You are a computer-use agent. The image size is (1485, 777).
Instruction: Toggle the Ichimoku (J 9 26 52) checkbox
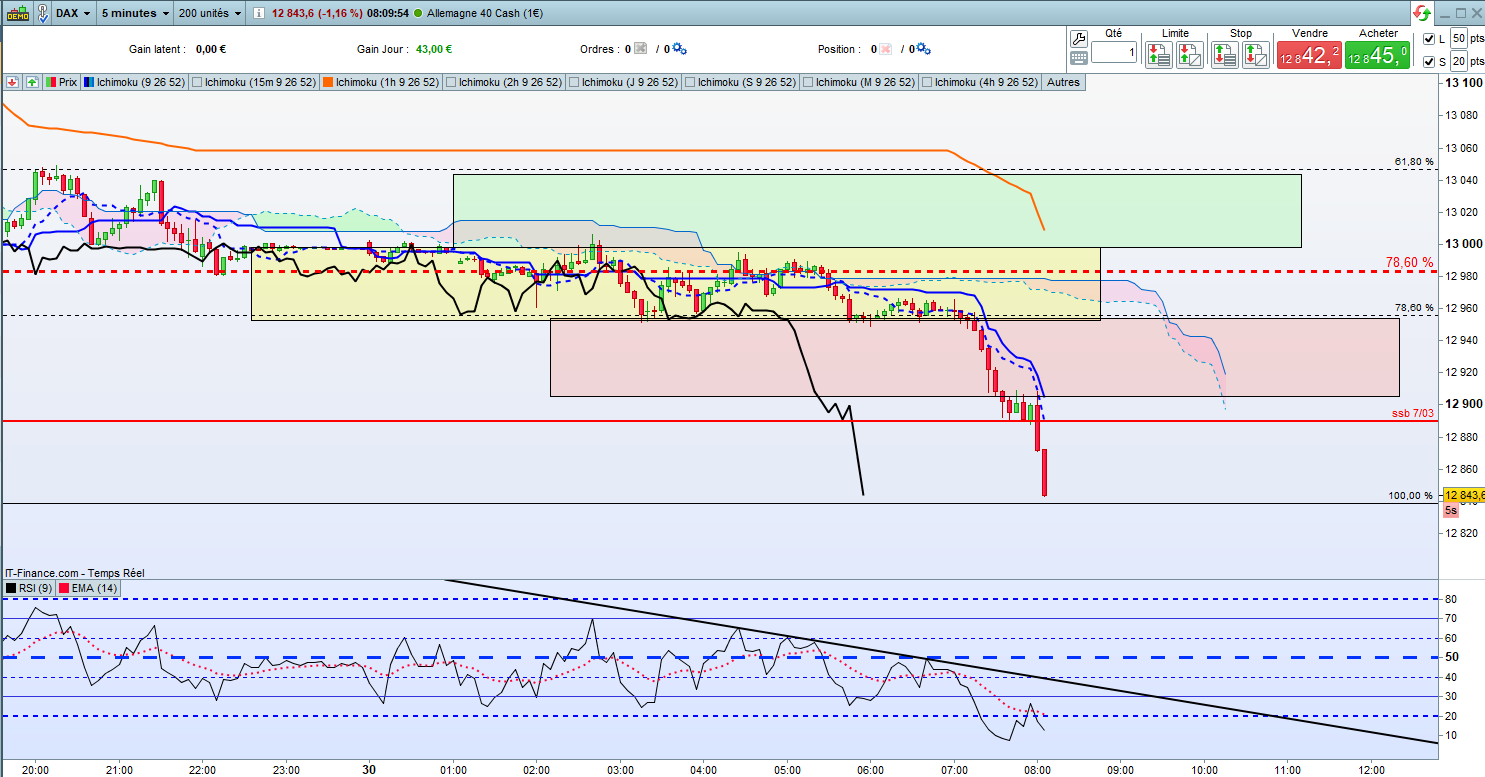point(574,83)
